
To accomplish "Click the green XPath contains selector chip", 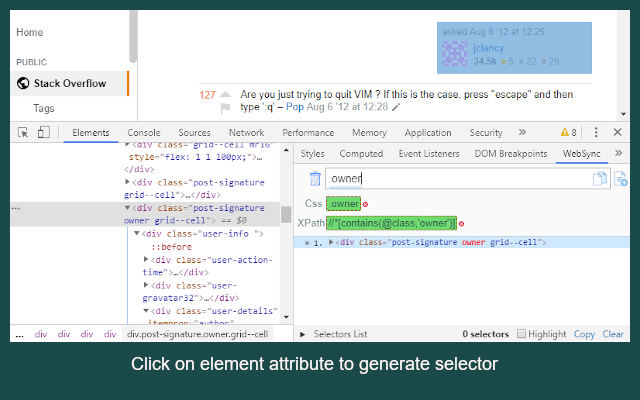I will pyautogui.click(x=391, y=223).
